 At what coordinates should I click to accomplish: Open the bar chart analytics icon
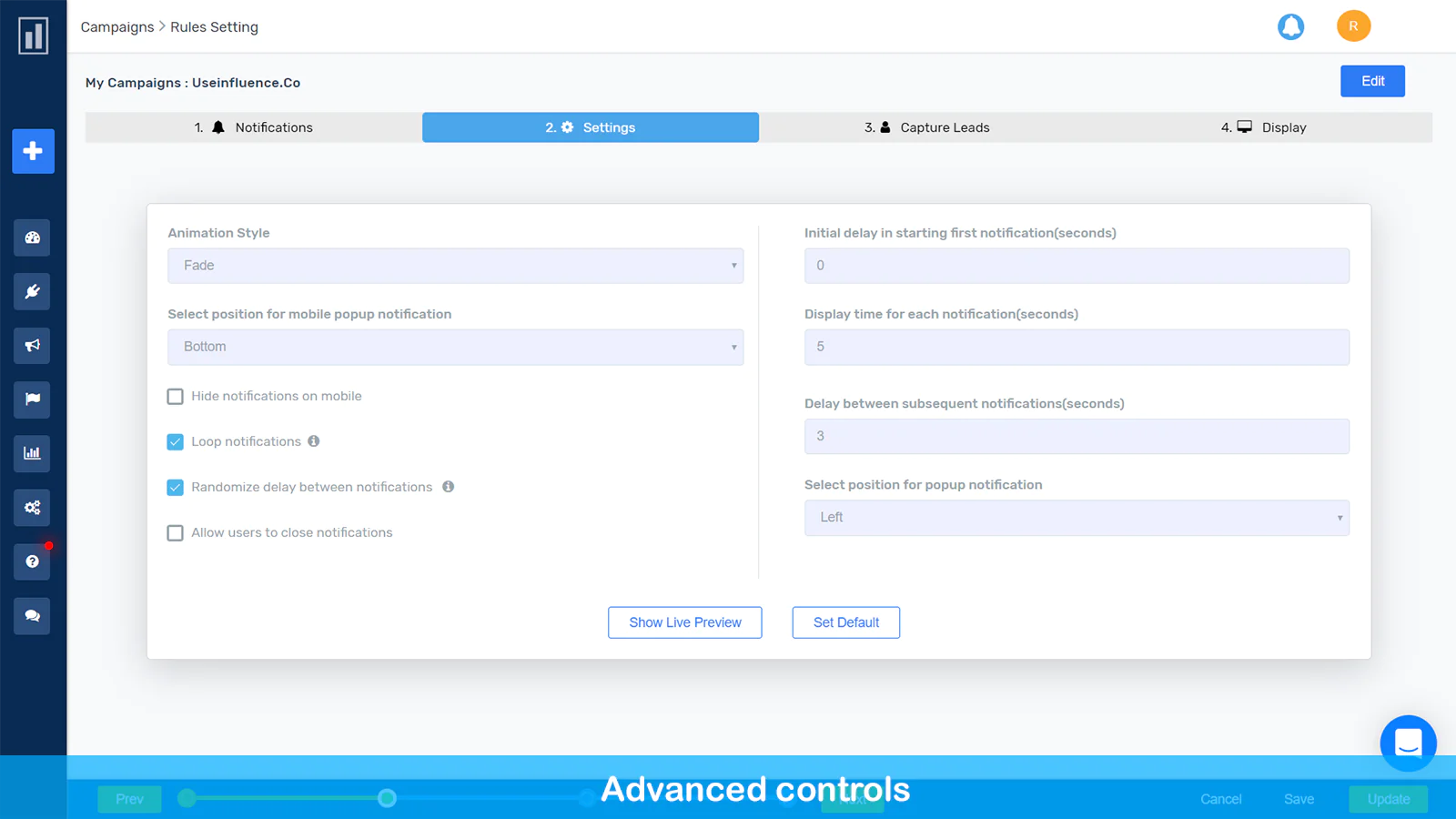coord(32,453)
